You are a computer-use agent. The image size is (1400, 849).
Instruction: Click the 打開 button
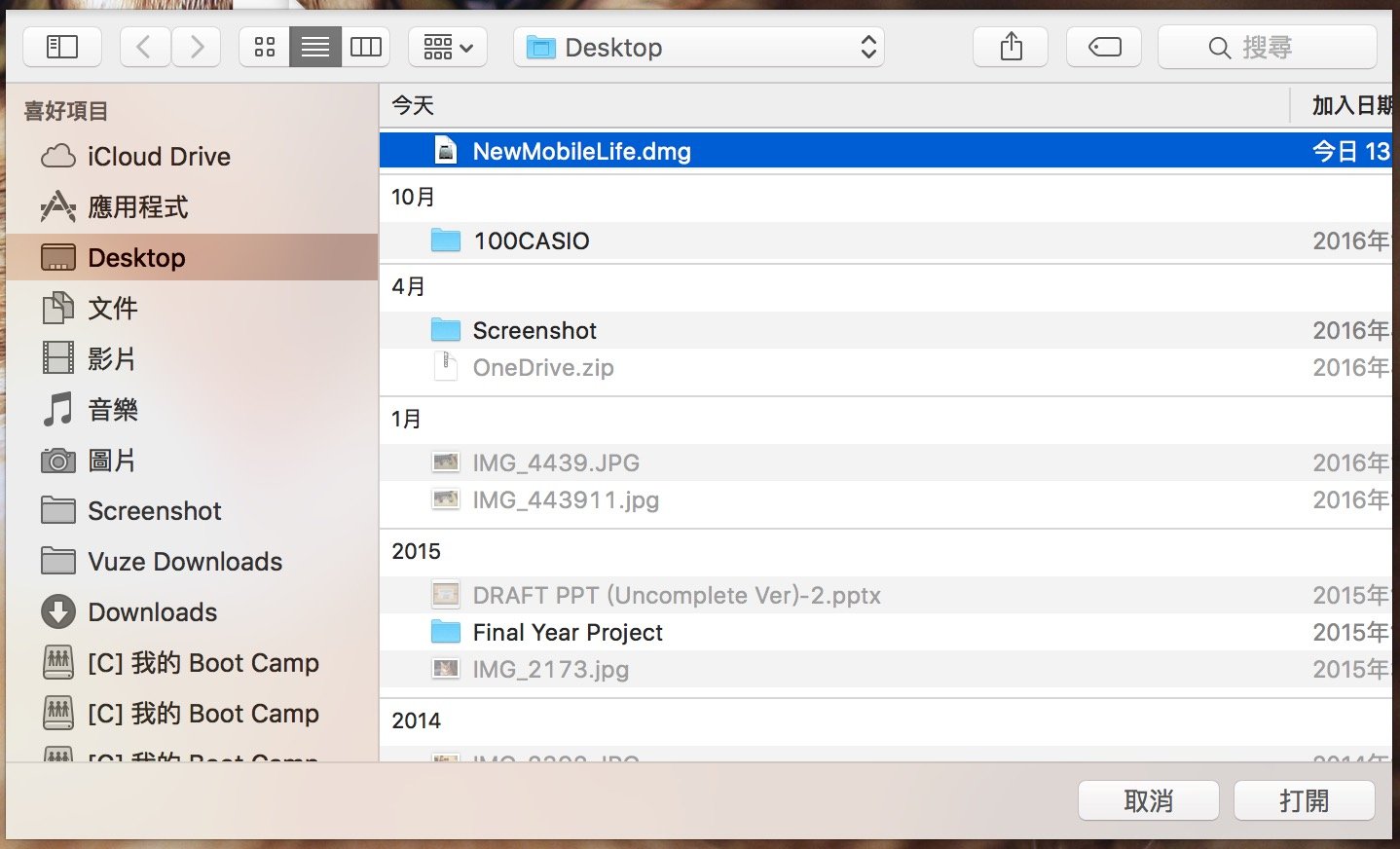pos(1304,800)
